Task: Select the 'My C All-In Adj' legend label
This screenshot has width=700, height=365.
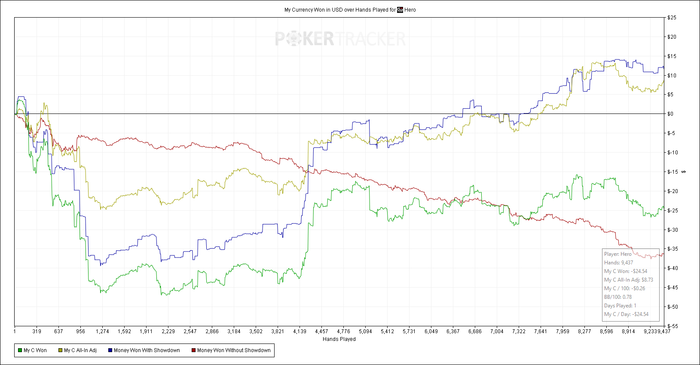Action: [80, 351]
